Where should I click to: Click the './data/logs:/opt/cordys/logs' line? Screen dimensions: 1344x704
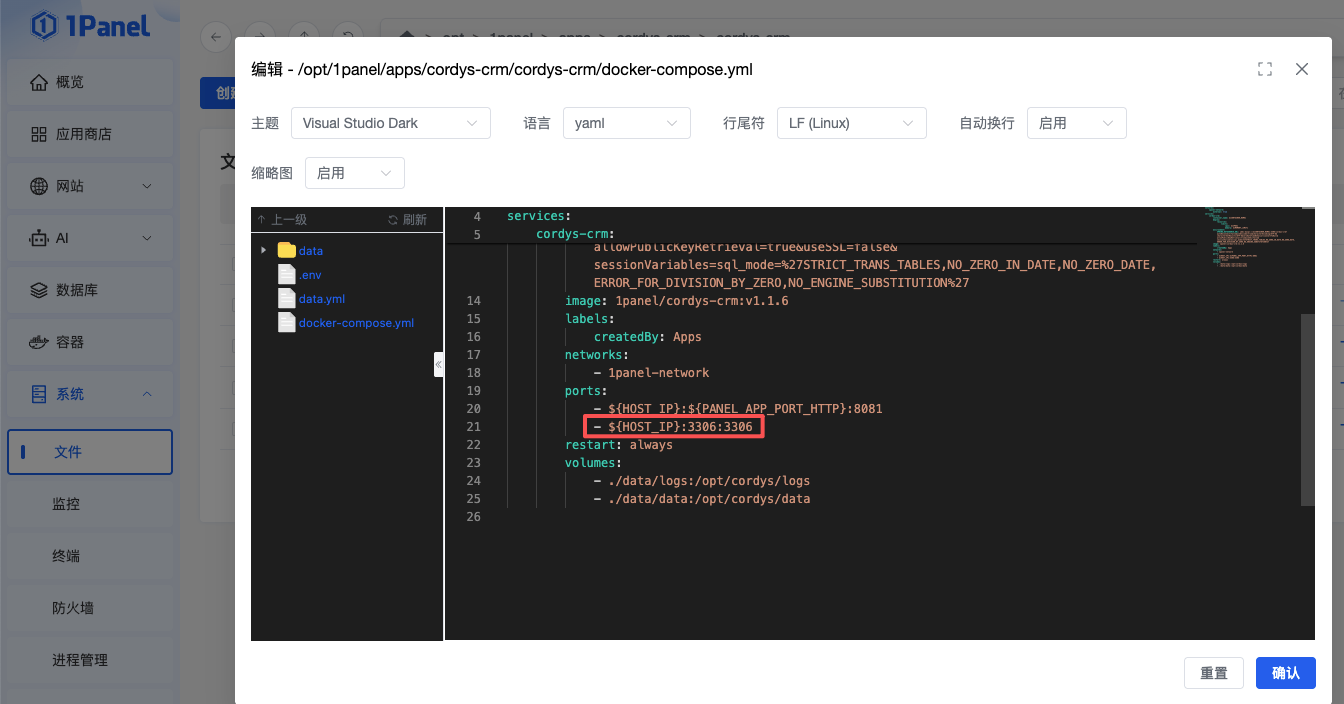click(701, 481)
